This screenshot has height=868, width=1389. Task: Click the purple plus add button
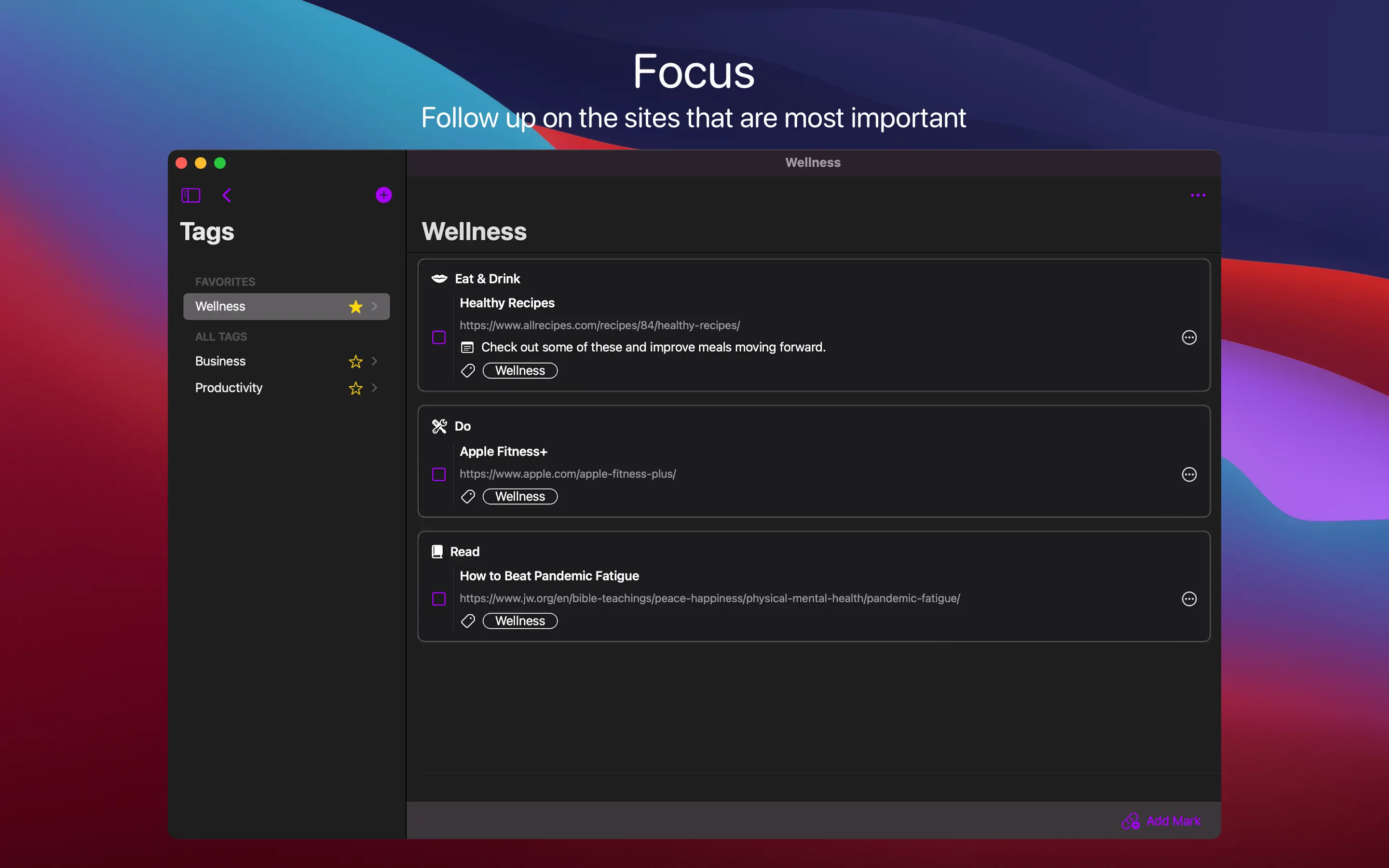click(x=383, y=195)
